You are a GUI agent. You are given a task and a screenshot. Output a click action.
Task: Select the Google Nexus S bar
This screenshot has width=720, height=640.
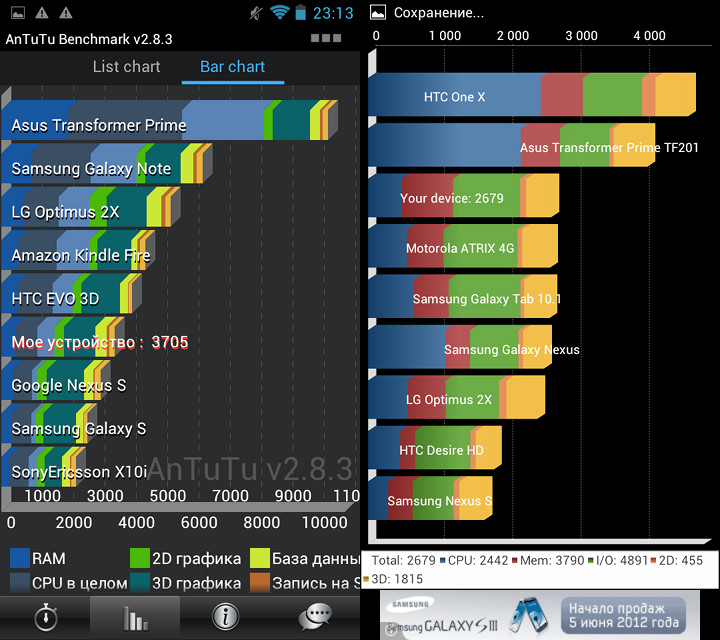point(56,381)
